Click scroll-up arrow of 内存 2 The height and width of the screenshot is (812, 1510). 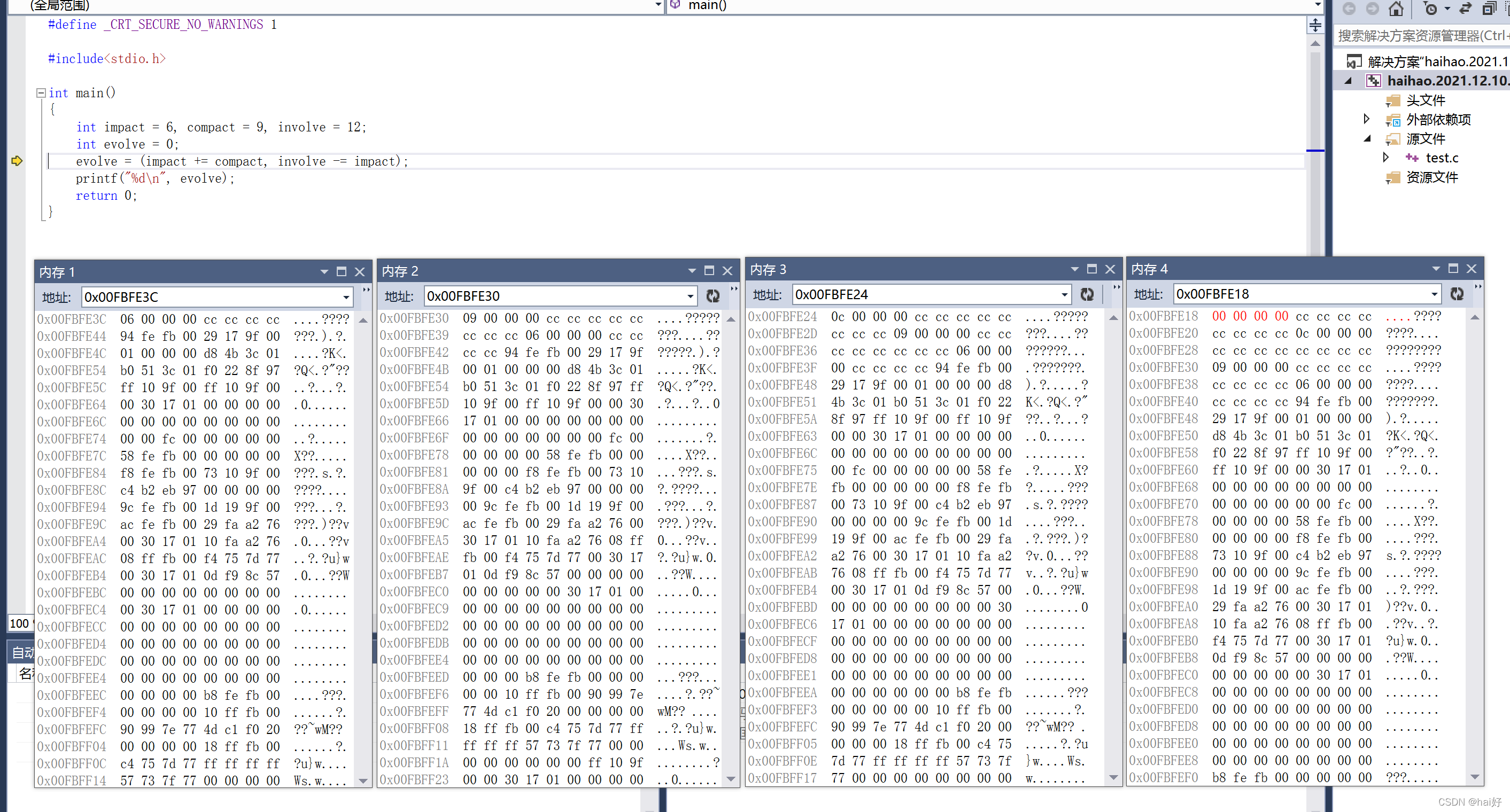click(x=731, y=319)
